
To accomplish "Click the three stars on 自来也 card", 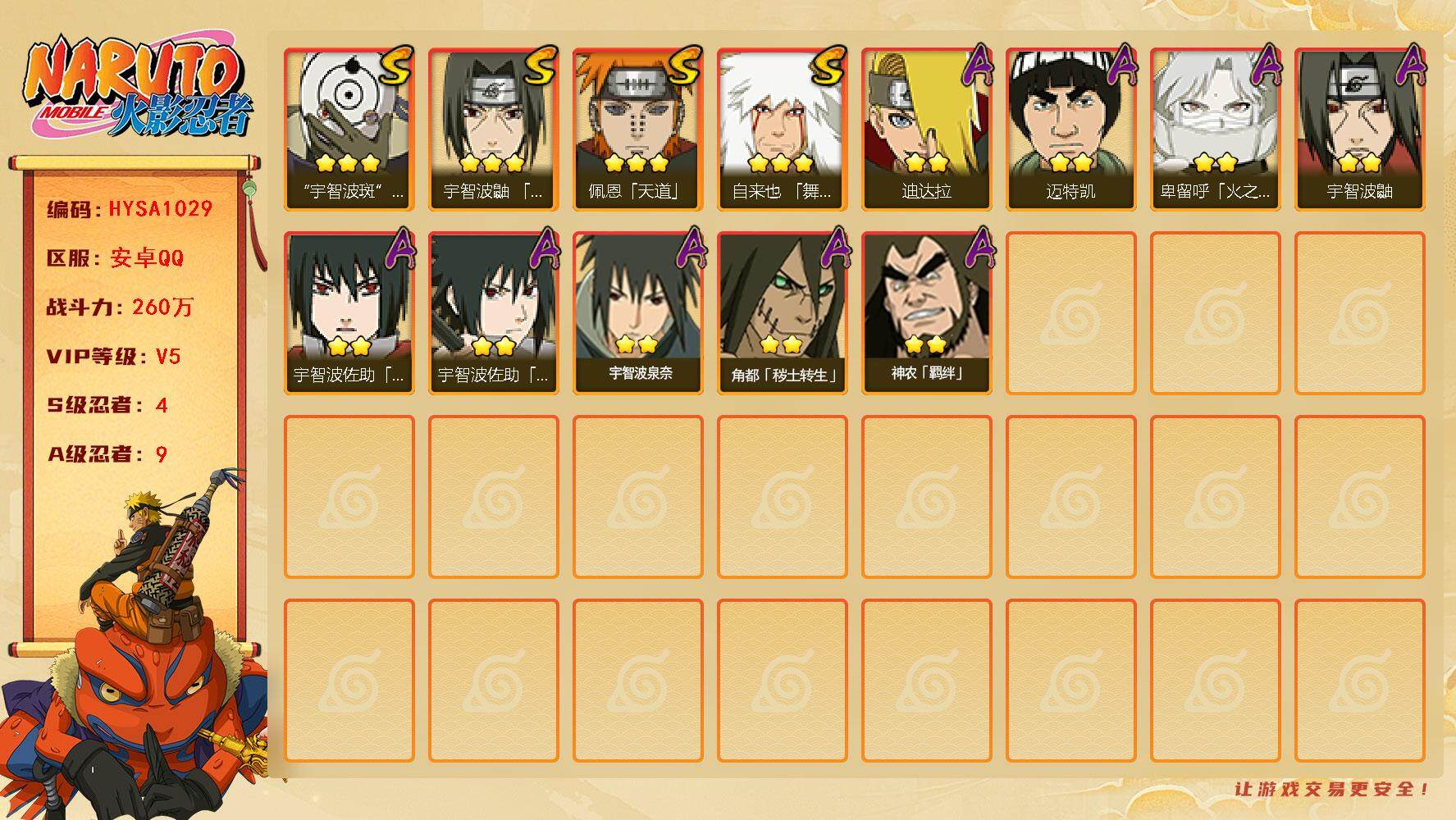I will pos(781,162).
